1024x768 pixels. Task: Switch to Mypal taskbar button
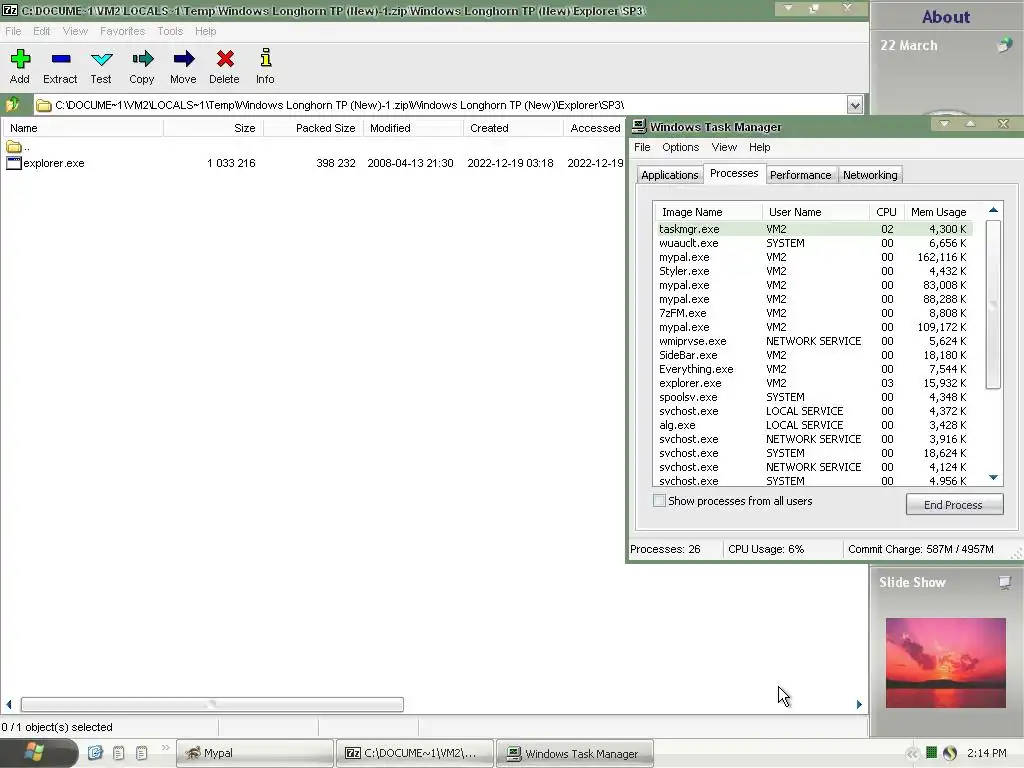(x=255, y=753)
